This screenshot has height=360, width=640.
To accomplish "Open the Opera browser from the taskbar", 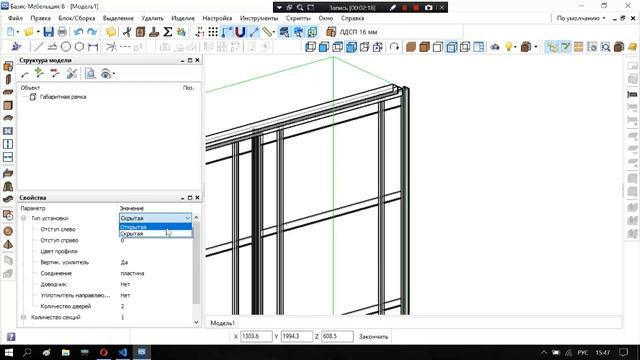I will tap(104, 352).
